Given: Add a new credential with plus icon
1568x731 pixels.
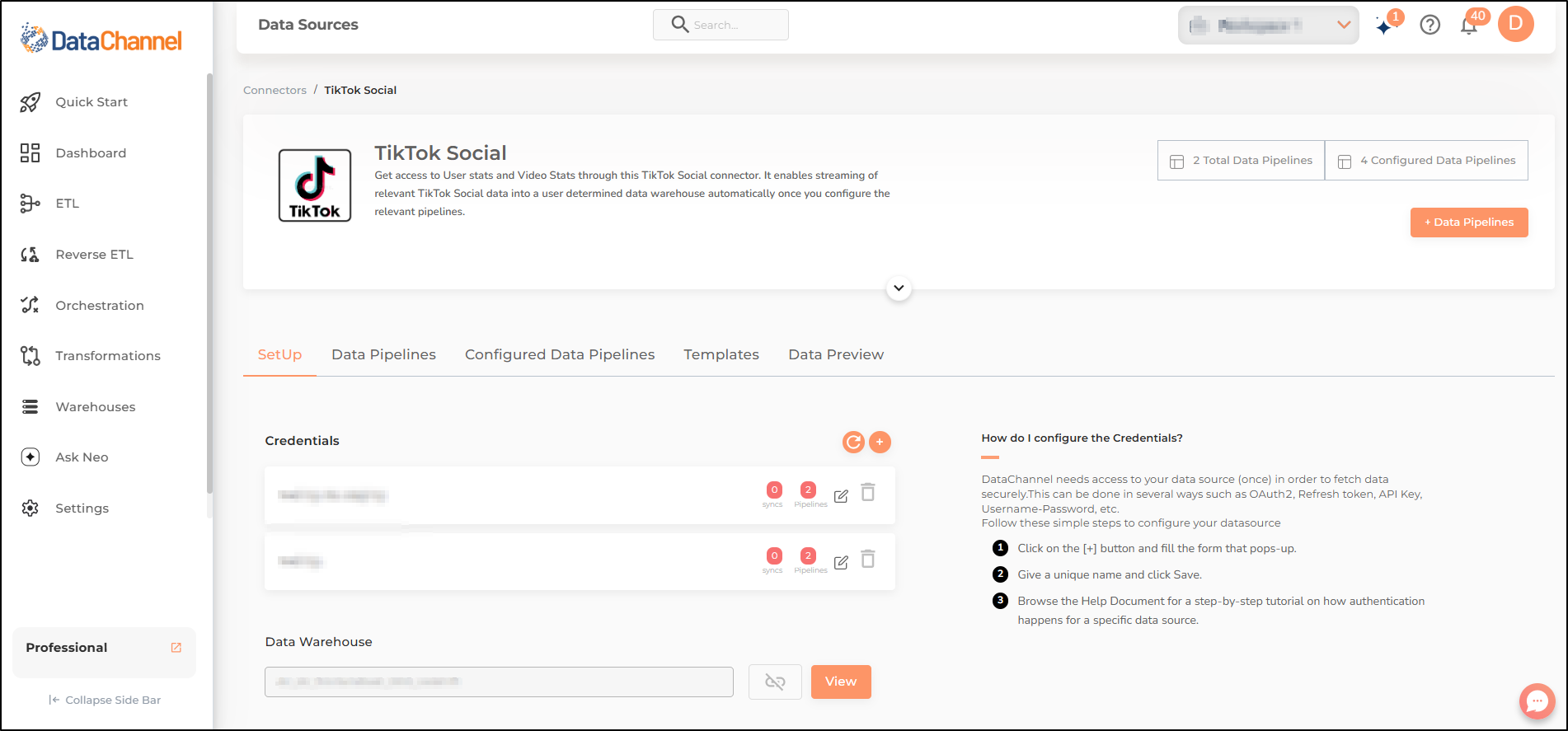Looking at the screenshot, I should tap(880, 443).
